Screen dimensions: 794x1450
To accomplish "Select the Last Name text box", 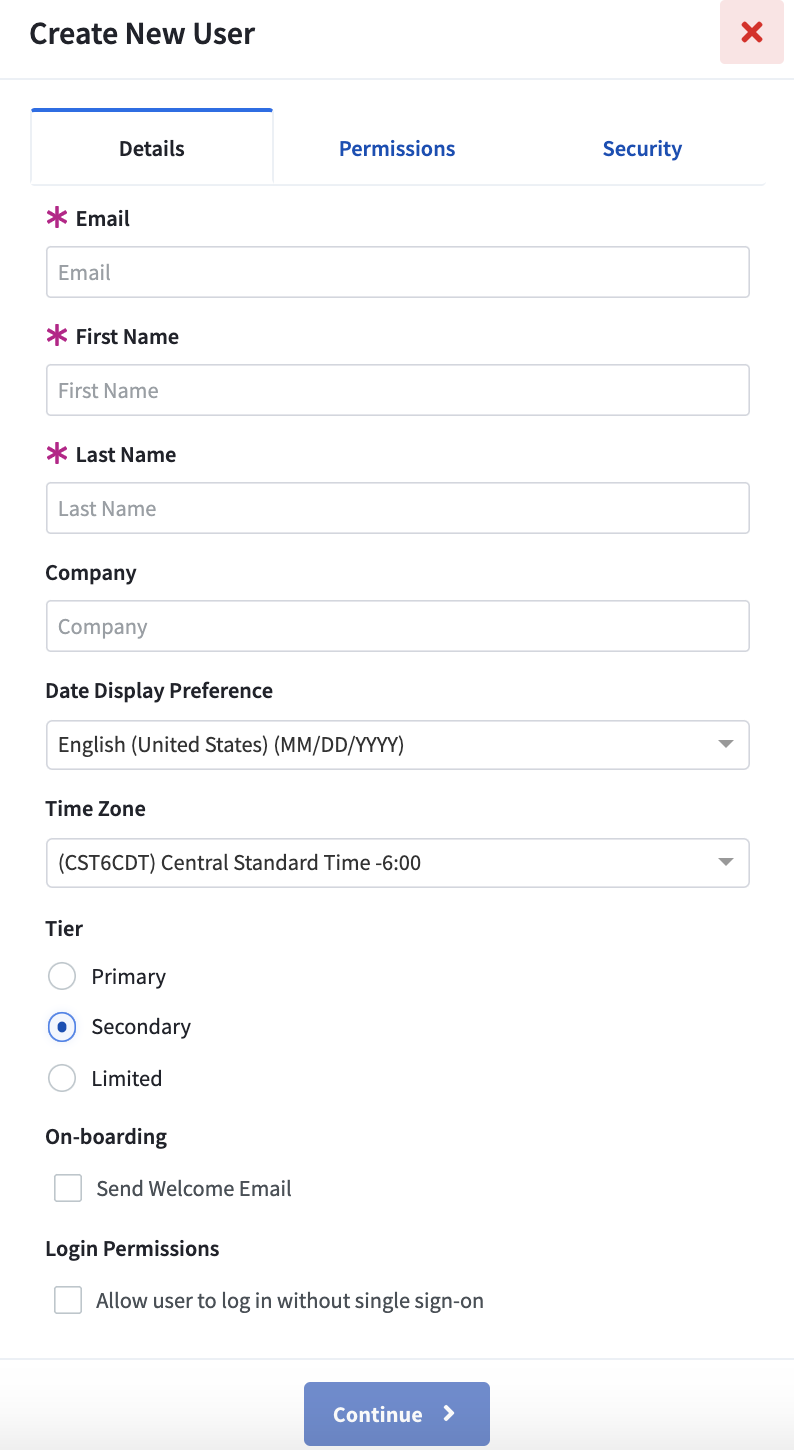I will tap(398, 508).
